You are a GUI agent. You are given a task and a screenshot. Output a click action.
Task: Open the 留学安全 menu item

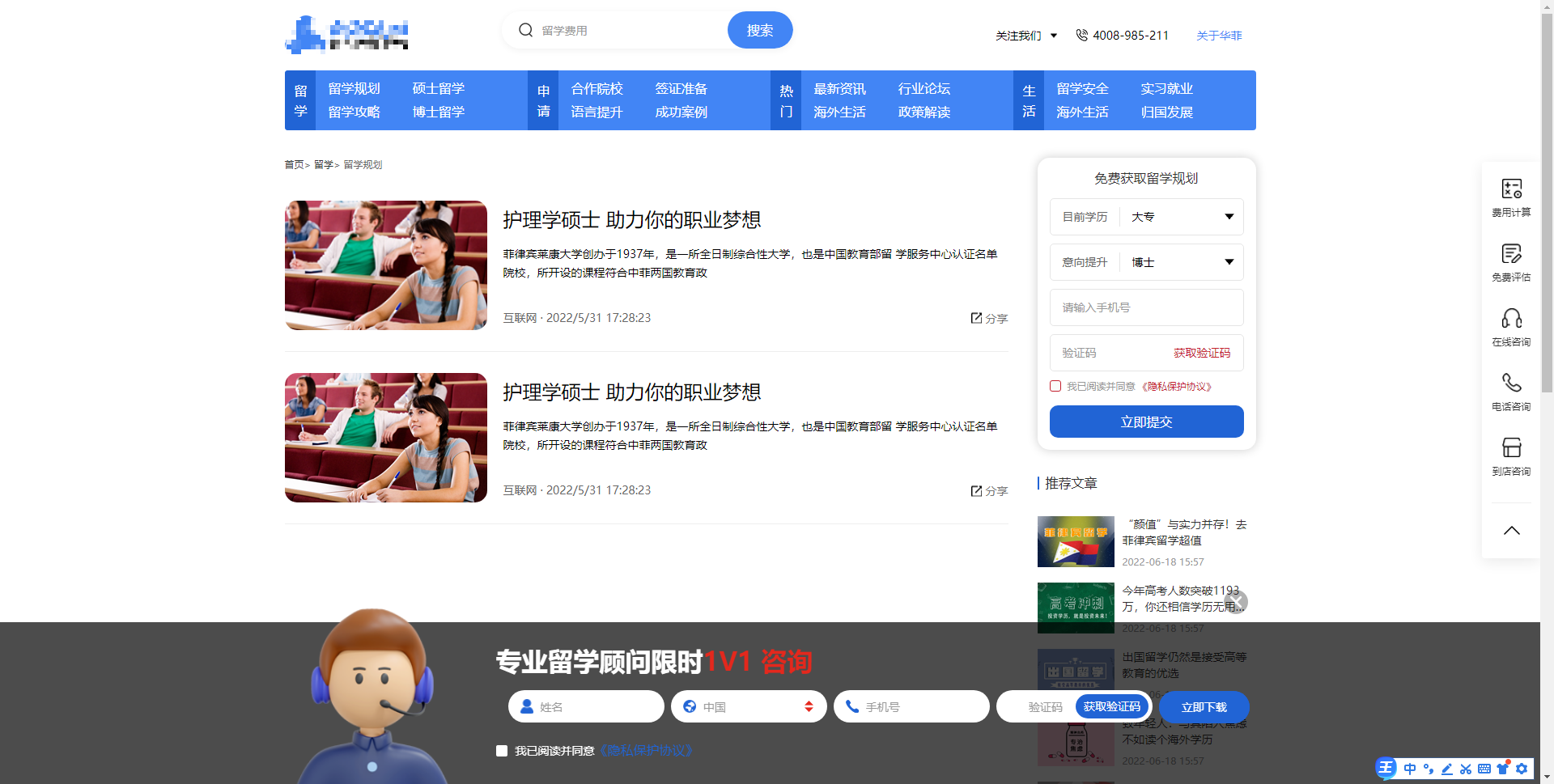(1083, 88)
